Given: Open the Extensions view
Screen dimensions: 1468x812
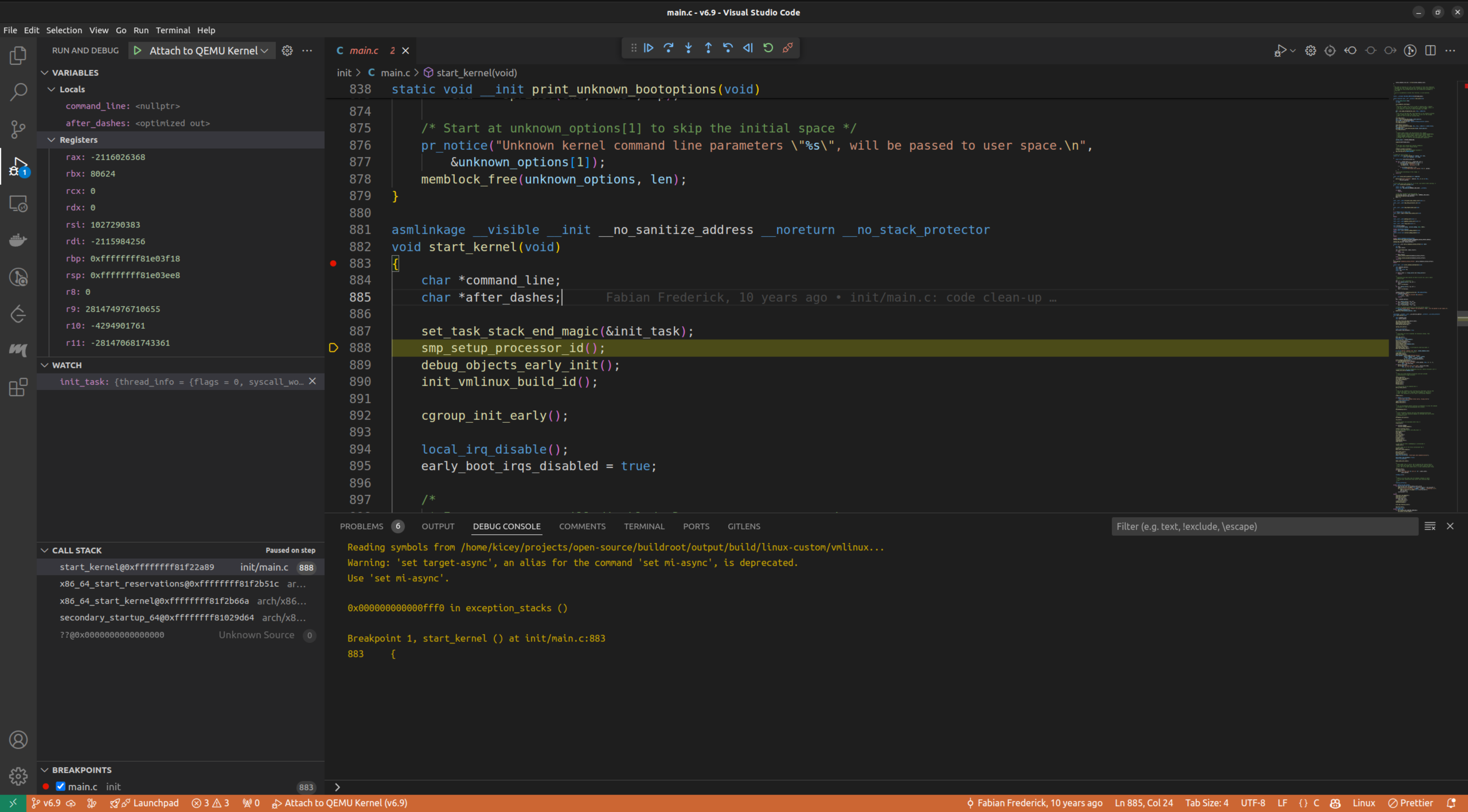Looking at the screenshot, I should click(18, 388).
